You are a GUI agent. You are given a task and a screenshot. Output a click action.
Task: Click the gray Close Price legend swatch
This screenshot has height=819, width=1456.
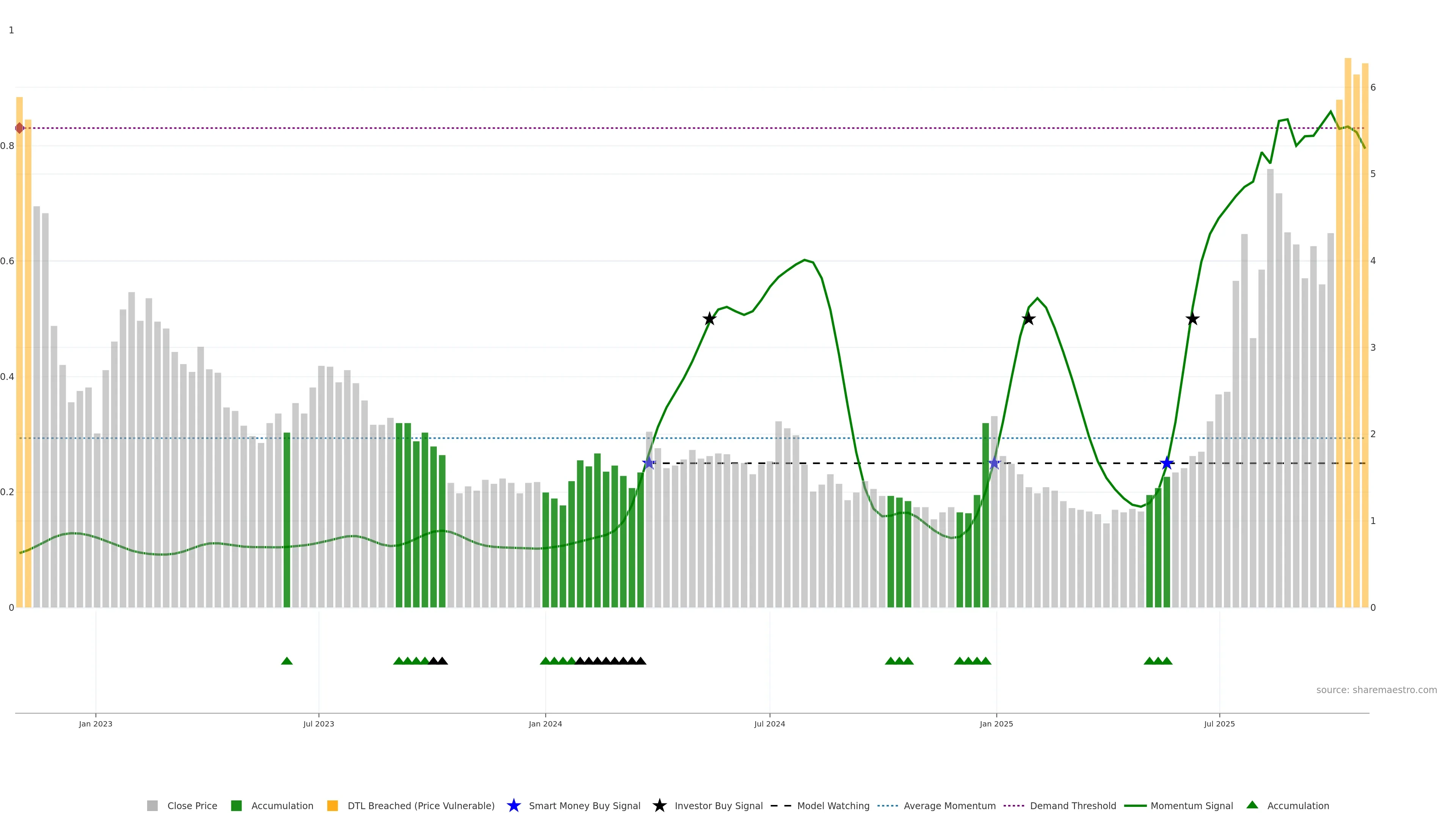point(152,806)
